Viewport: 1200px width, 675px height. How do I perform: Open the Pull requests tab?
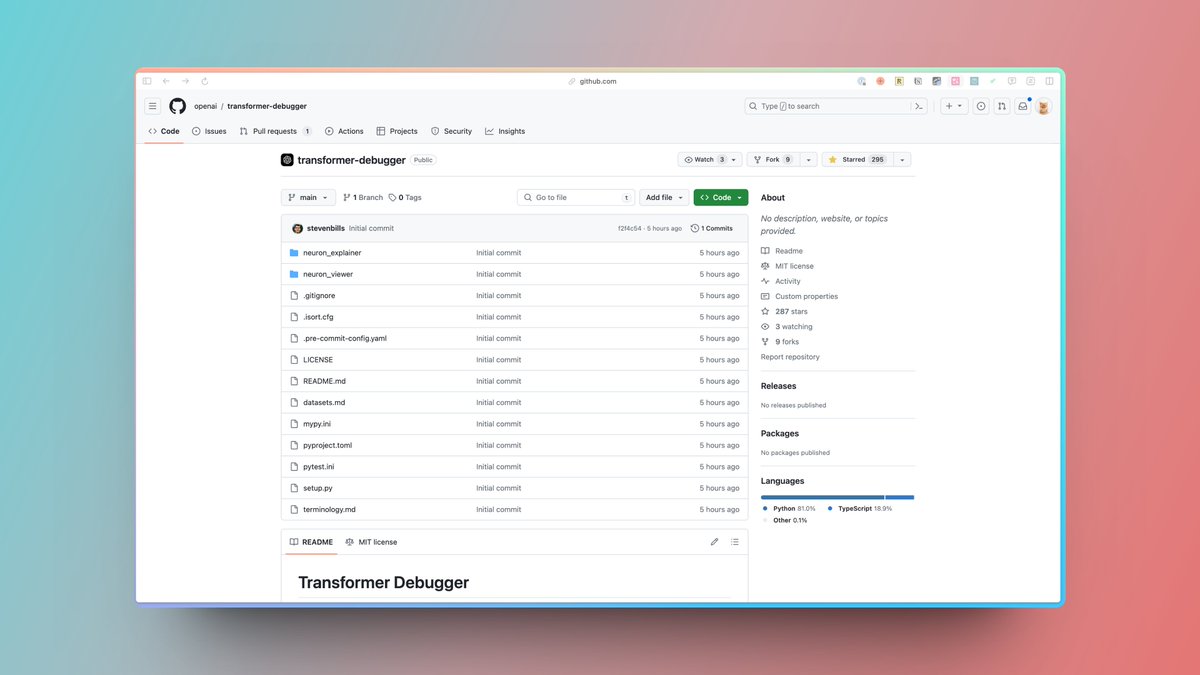tap(276, 131)
